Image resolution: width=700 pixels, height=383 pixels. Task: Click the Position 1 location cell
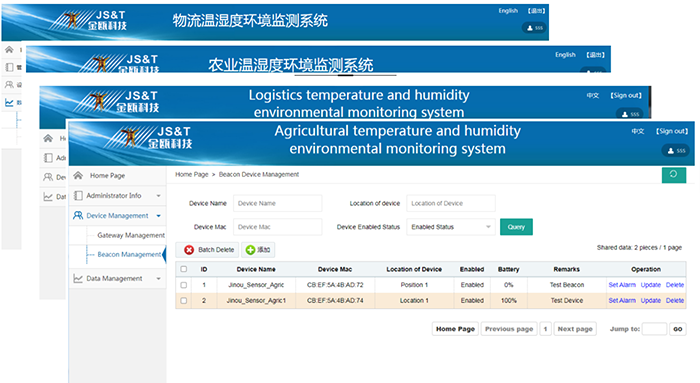click(414, 285)
